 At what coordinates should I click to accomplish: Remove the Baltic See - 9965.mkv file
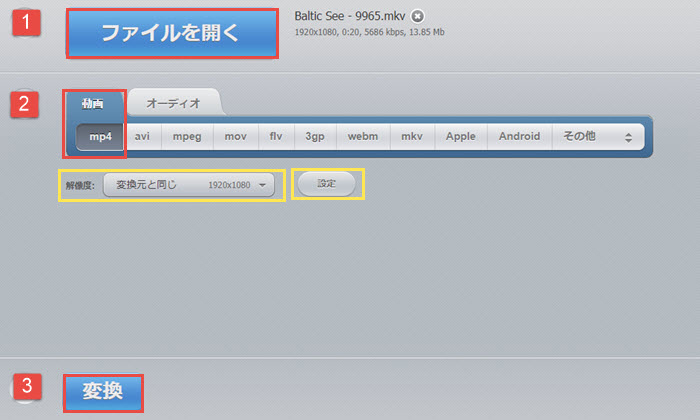[x=417, y=17]
